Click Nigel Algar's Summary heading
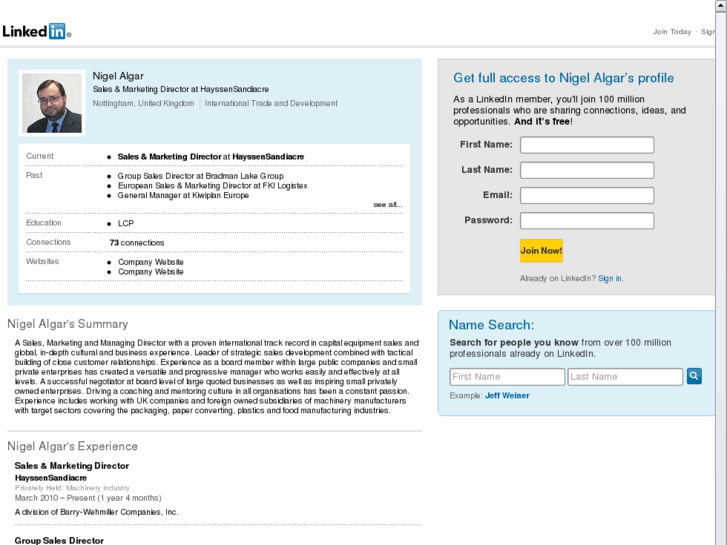 pyautogui.click(x=68, y=324)
